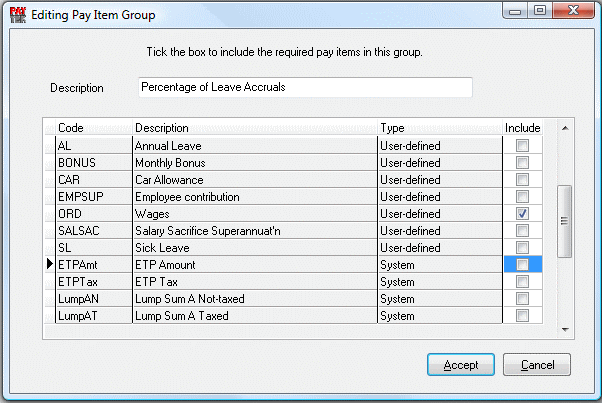
Task: Tick Include for Salary Sacrifice Superannuat'n
Action: (522, 230)
